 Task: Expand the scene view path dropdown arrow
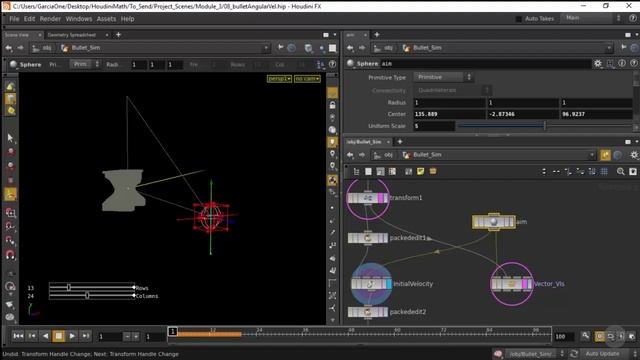[266, 48]
